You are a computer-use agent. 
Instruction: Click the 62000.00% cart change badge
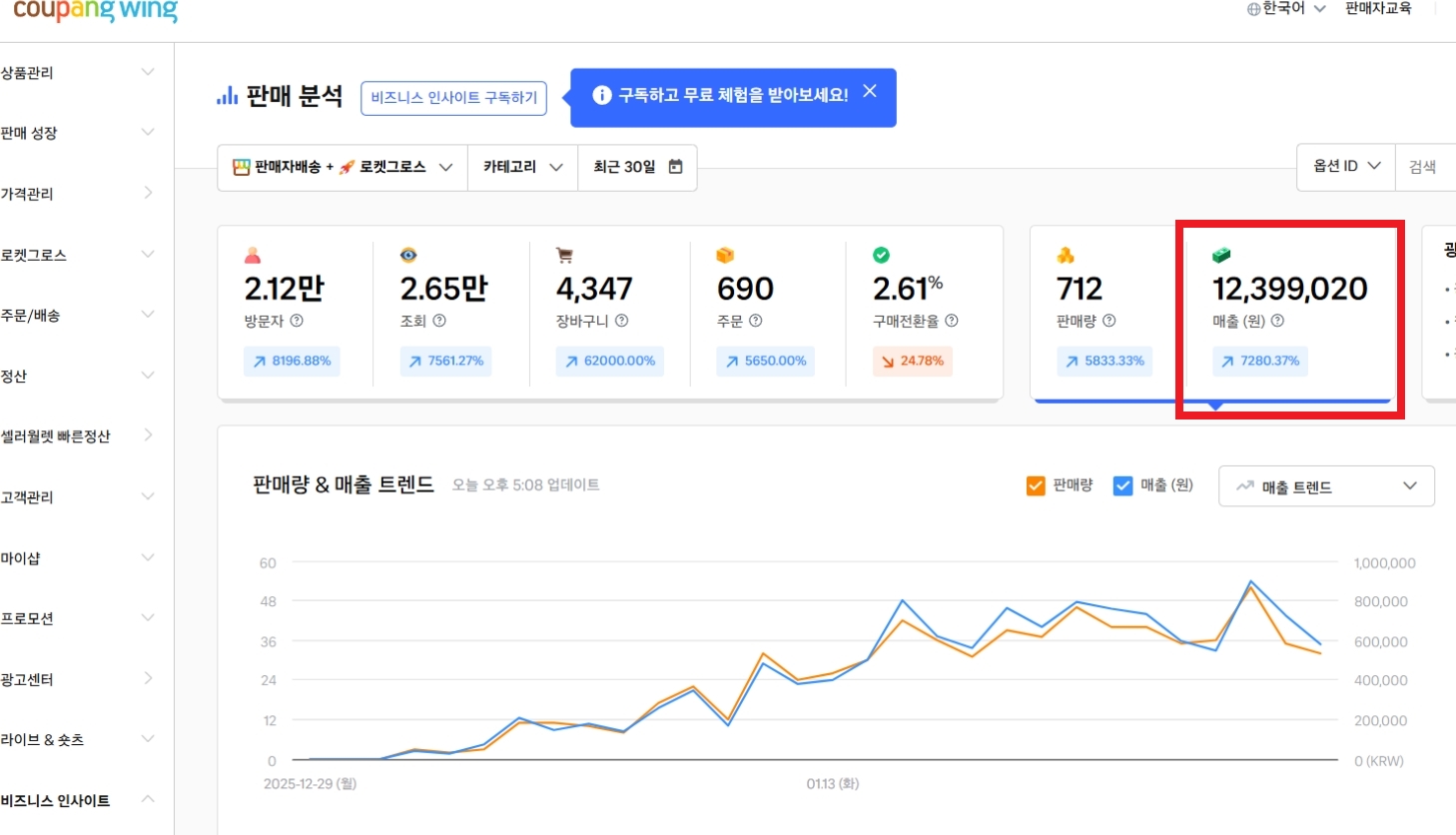click(610, 361)
